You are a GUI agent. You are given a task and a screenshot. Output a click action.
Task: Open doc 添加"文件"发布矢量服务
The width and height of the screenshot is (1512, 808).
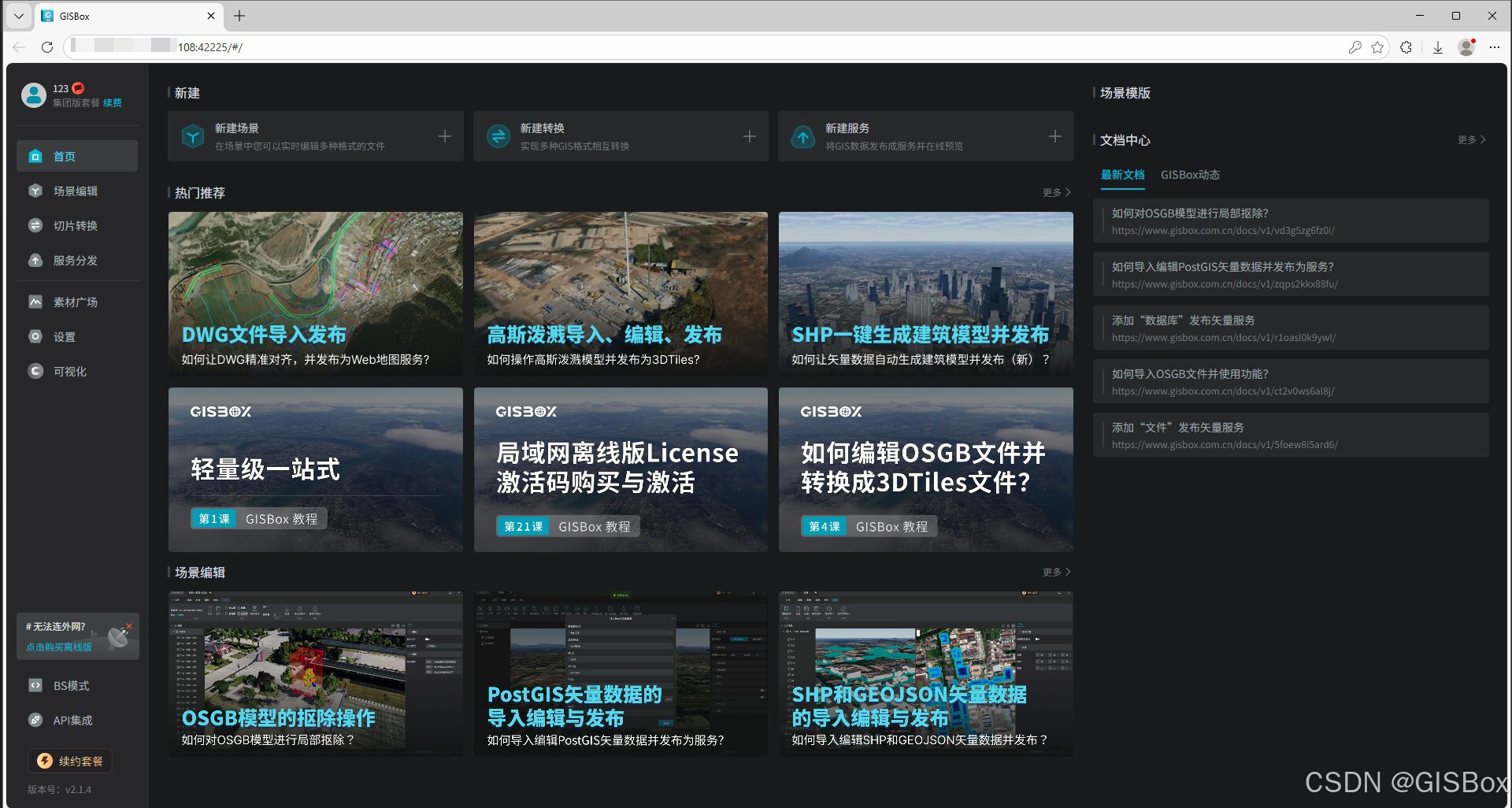1291,435
